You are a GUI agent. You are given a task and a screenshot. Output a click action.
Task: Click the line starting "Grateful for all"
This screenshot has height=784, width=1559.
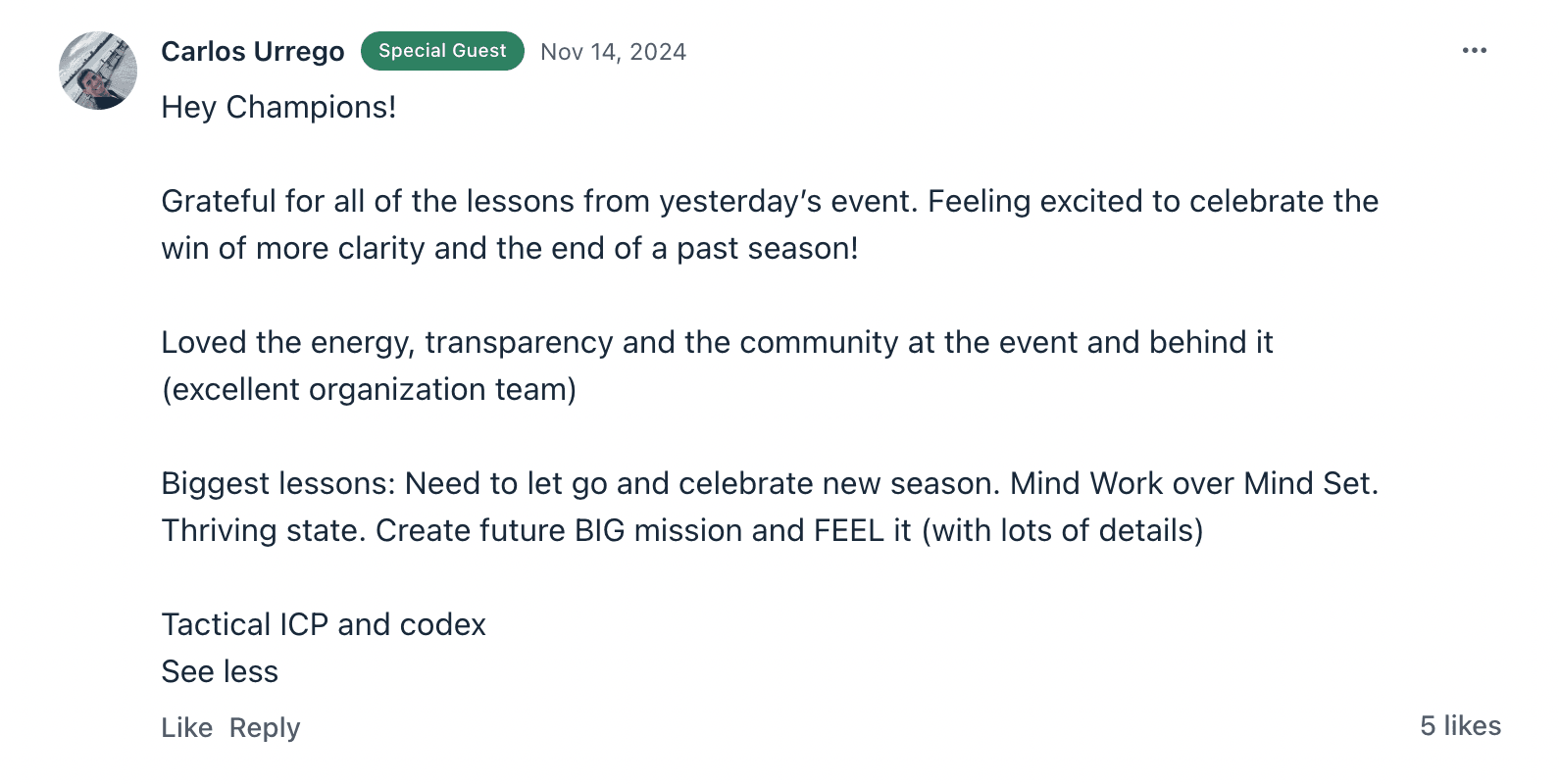pos(769,201)
